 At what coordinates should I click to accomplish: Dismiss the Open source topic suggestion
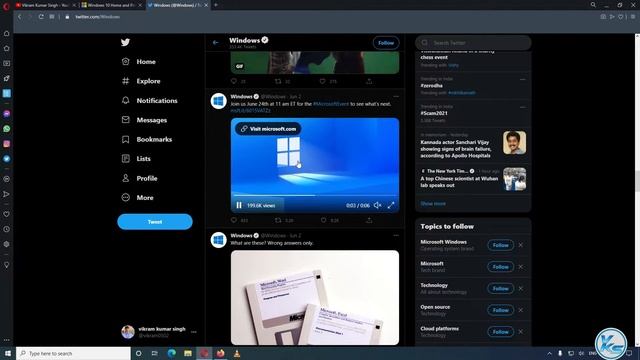click(x=521, y=310)
